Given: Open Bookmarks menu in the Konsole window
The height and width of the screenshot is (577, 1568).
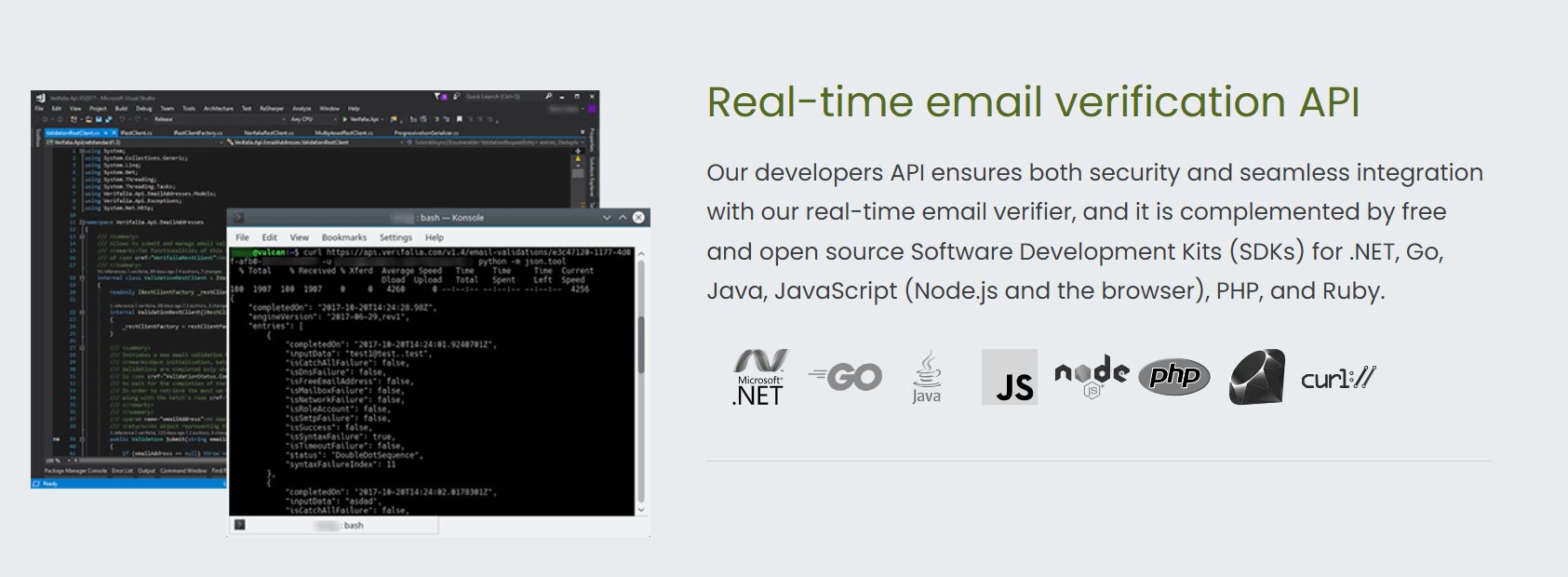Looking at the screenshot, I should 344,237.
